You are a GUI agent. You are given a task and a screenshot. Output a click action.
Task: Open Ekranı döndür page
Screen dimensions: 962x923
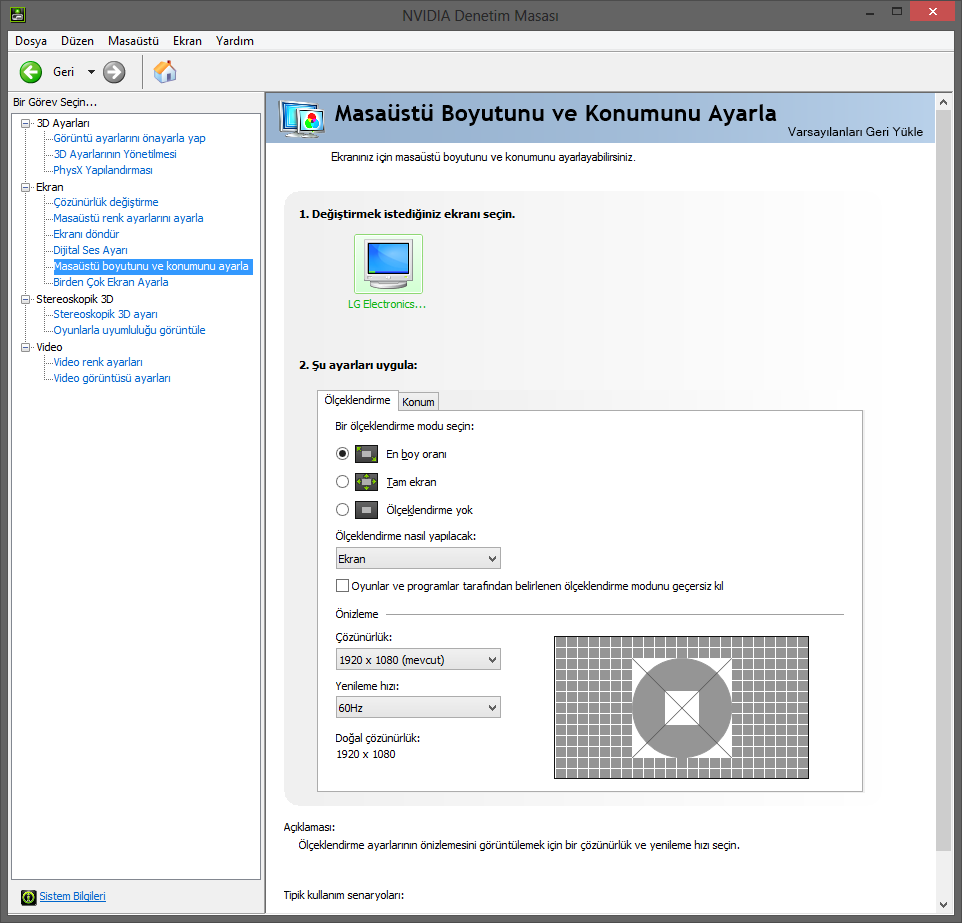pyautogui.click(x=86, y=234)
